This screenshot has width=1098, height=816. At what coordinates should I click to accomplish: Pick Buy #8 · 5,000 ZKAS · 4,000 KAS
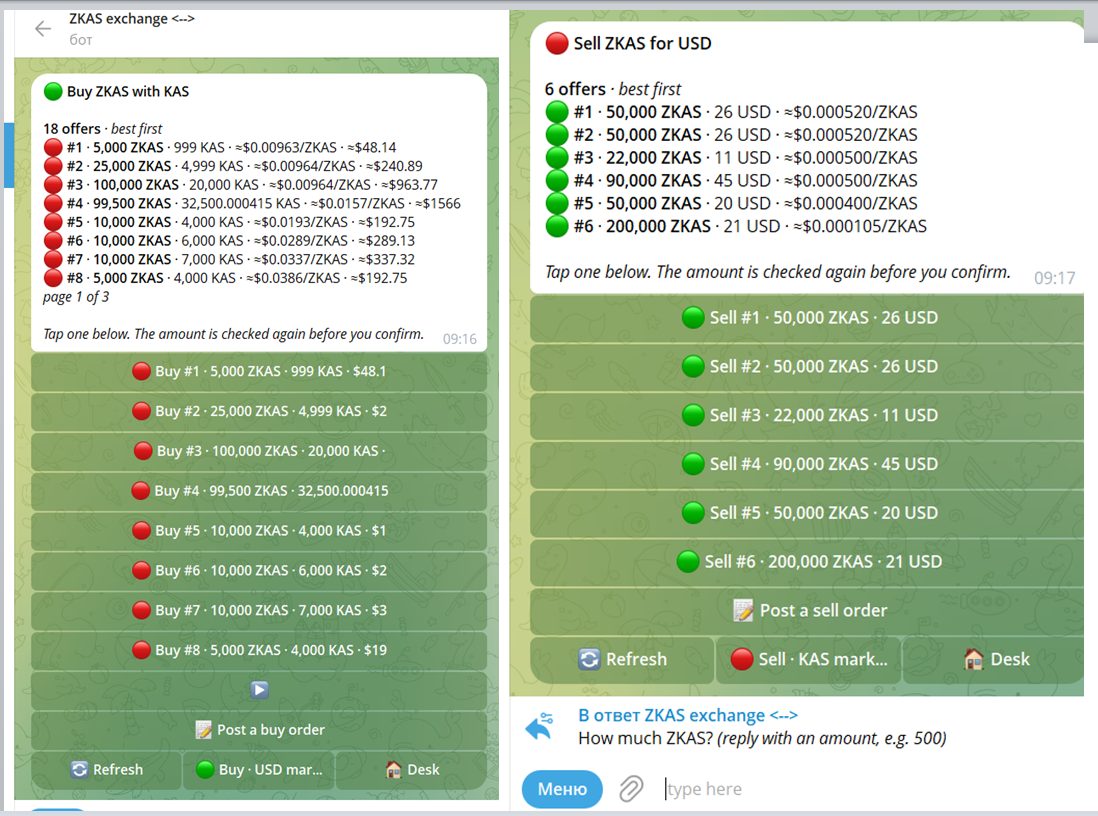tap(259, 650)
